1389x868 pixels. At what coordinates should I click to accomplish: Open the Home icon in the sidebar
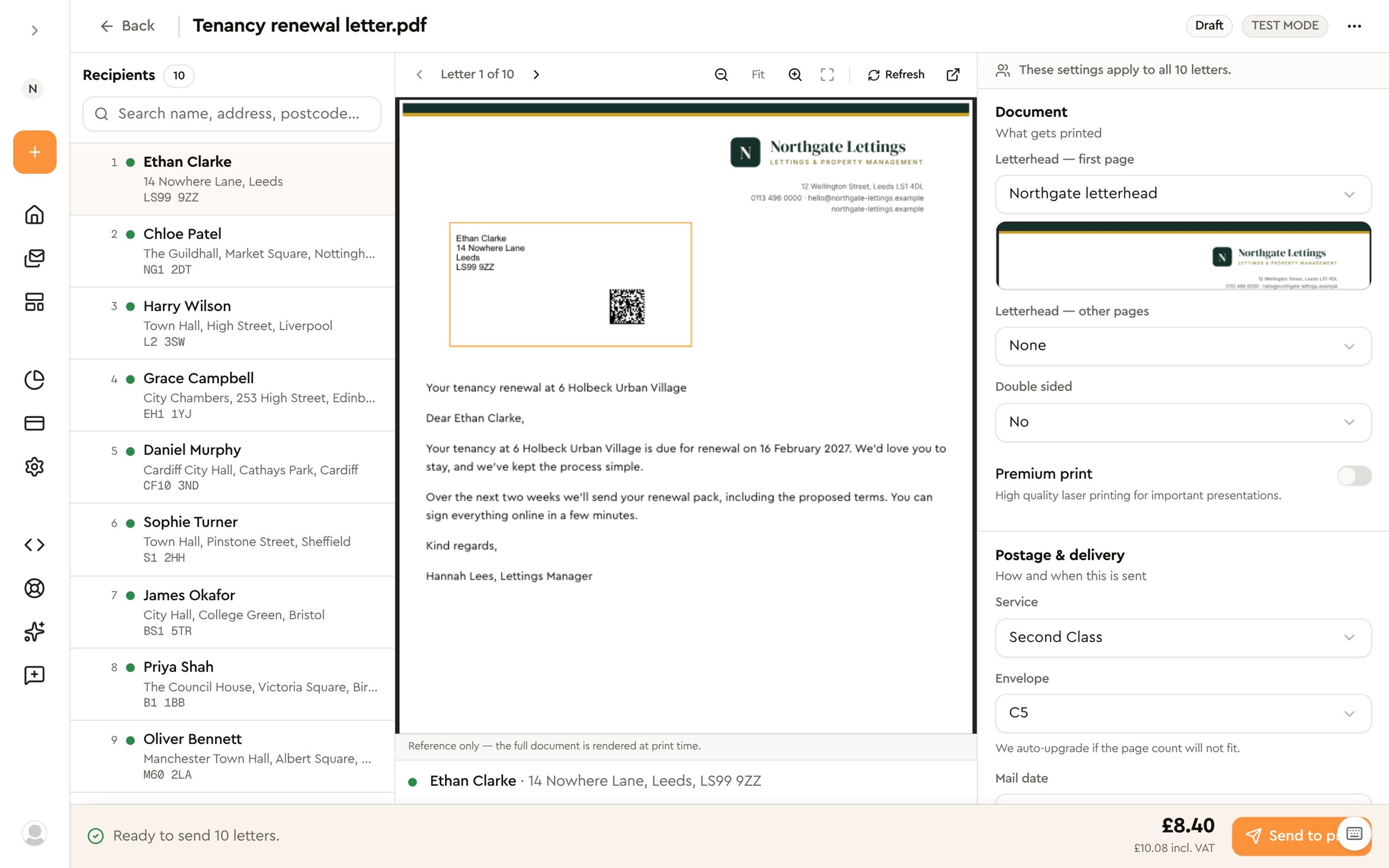tap(34, 215)
